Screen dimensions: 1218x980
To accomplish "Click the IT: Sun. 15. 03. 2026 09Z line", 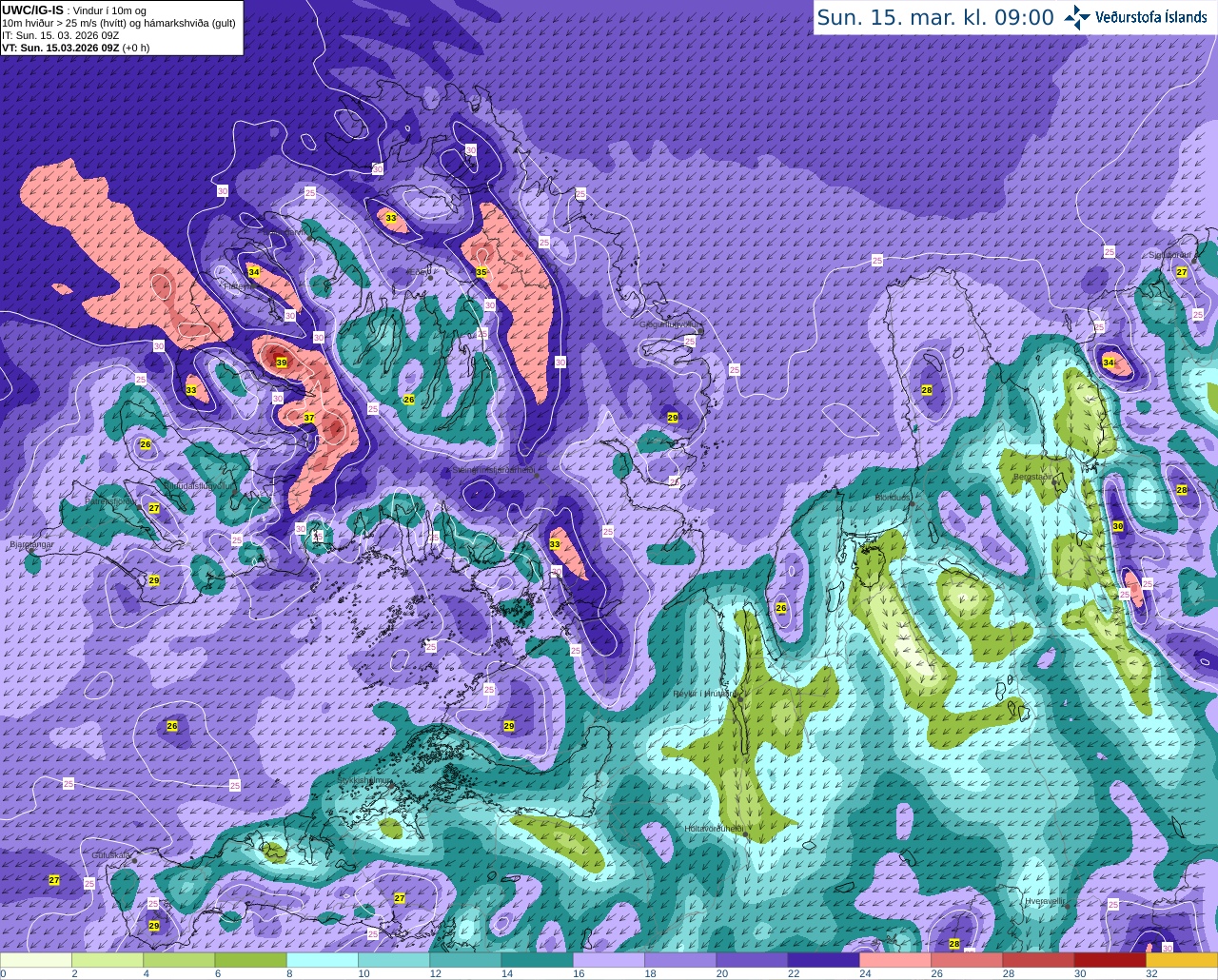I will [61, 35].
